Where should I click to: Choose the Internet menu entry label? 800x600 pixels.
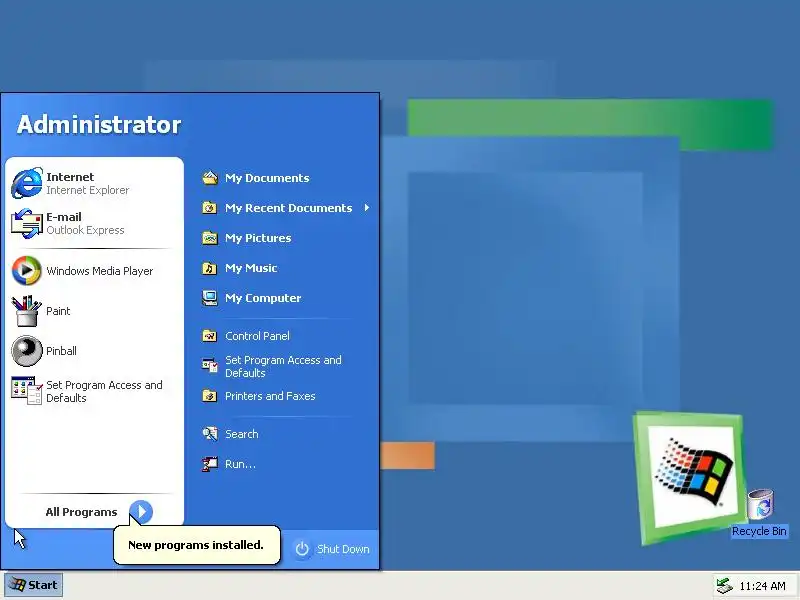click(70, 177)
